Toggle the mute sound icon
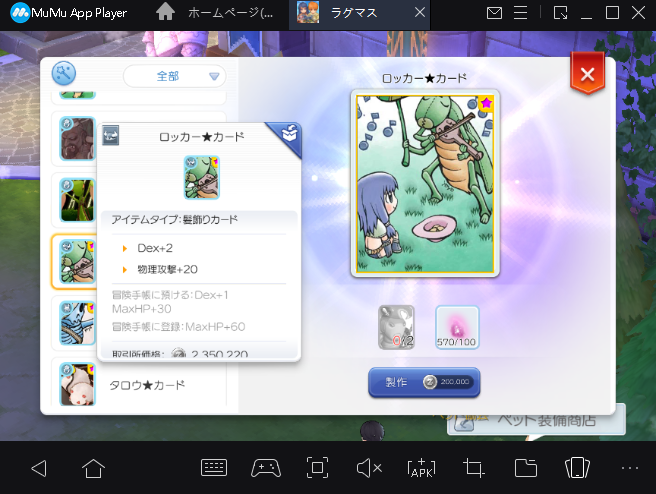This screenshot has width=656, height=494. [x=369, y=468]
